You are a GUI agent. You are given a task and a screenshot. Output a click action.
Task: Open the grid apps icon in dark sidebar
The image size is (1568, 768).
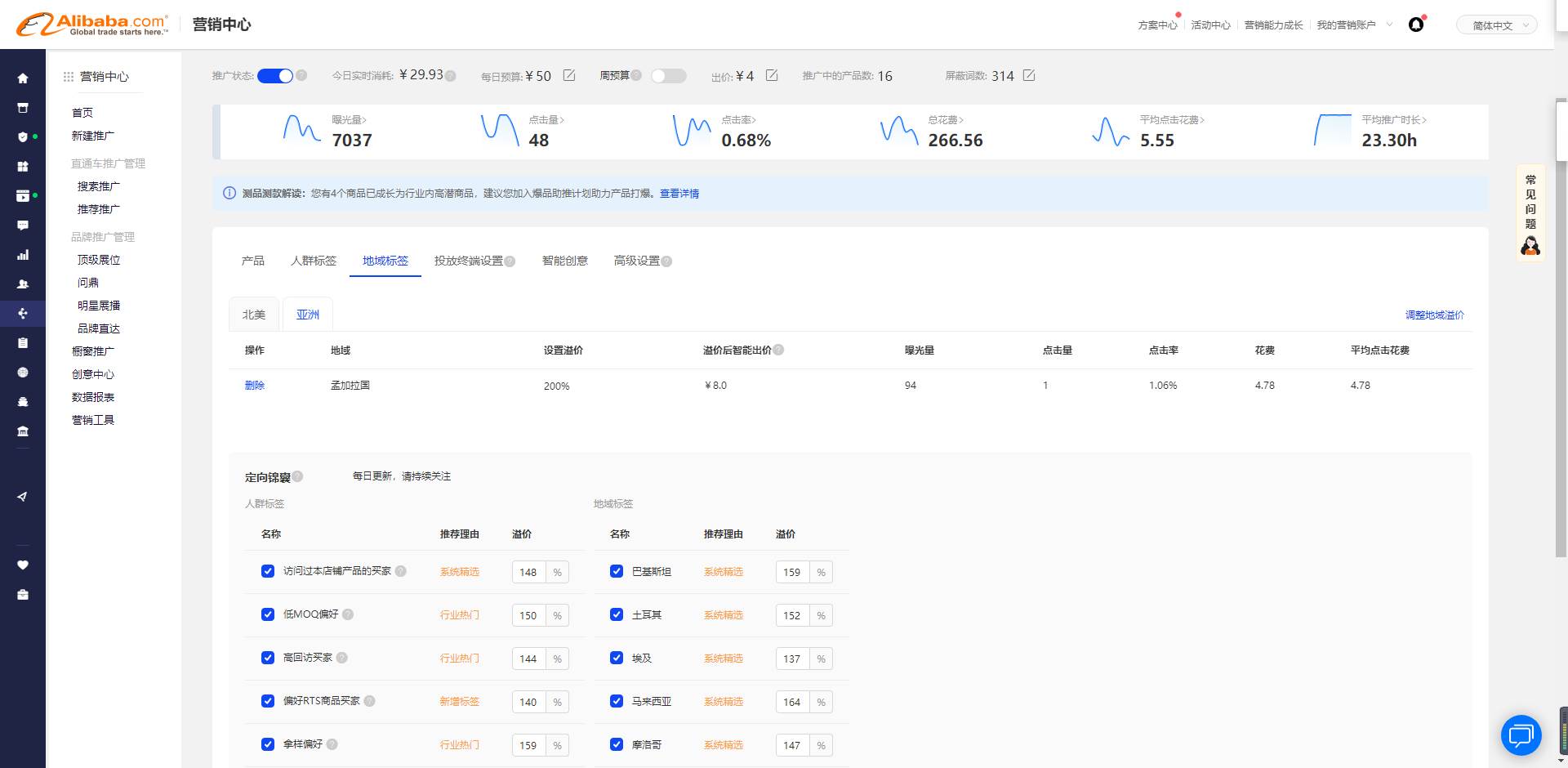coord(23,167)
